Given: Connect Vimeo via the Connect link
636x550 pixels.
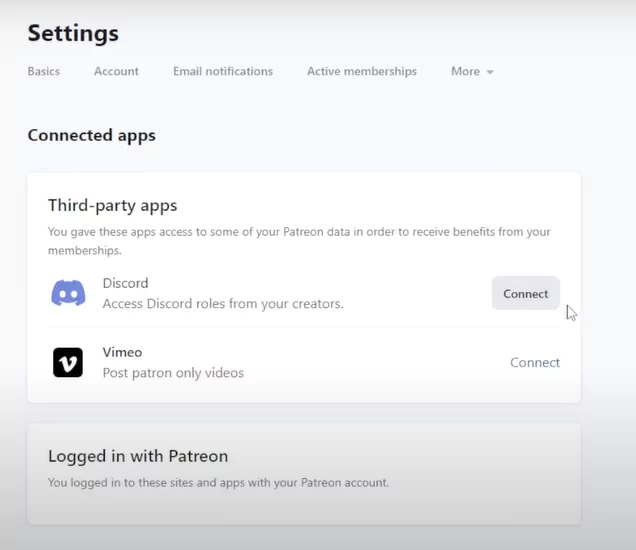Looking at the screenshot, I should click(x=535, y=362).
